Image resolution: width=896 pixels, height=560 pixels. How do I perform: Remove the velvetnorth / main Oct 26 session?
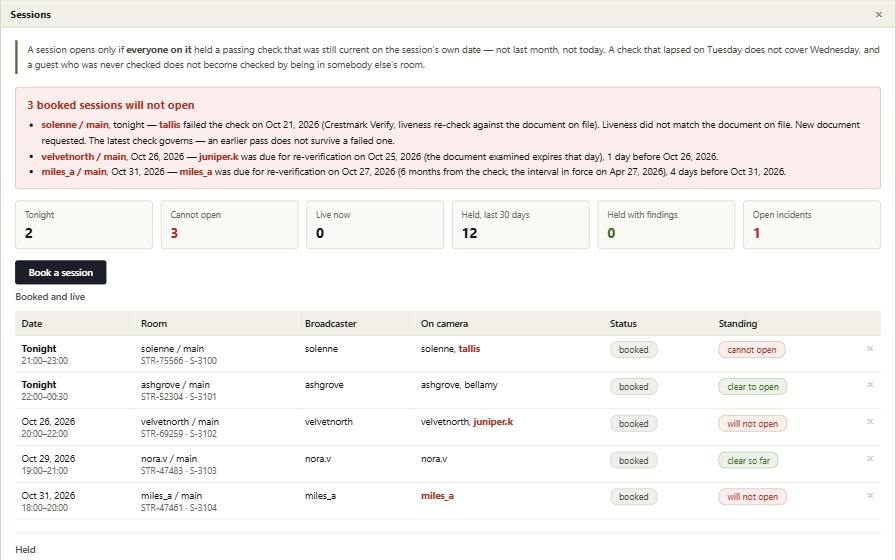pyautogui.click(x=870, y=422)
